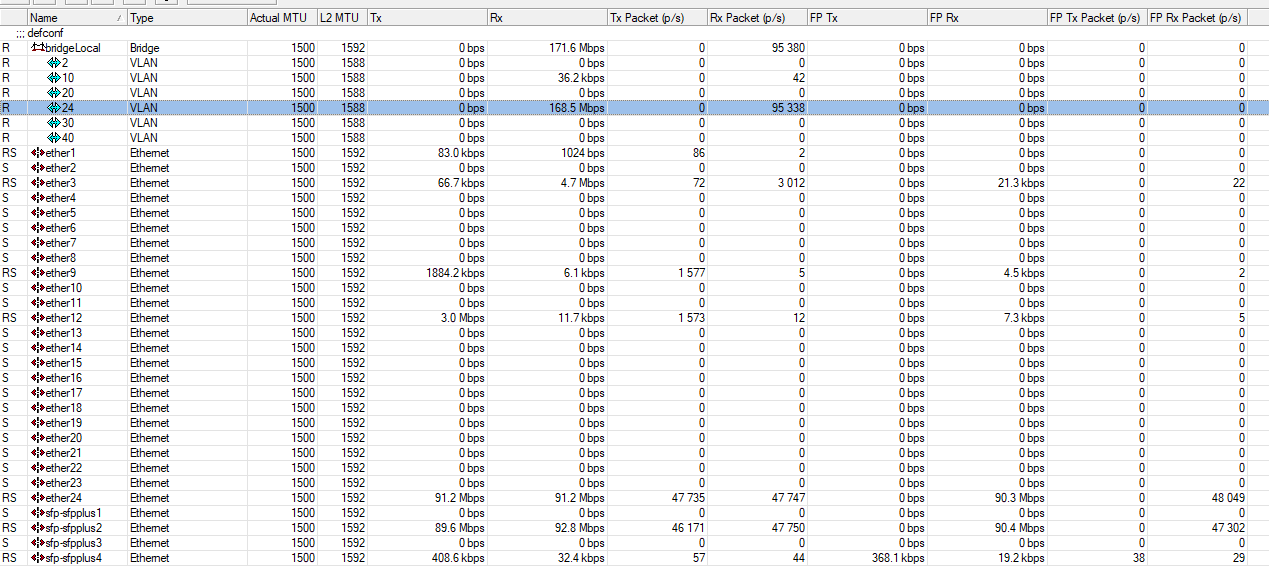The width and height of the screenshot is (1269, 587).
Task: Click the ether12 ethernet icon
Action: pyautogui.click(x=38, y=318)
